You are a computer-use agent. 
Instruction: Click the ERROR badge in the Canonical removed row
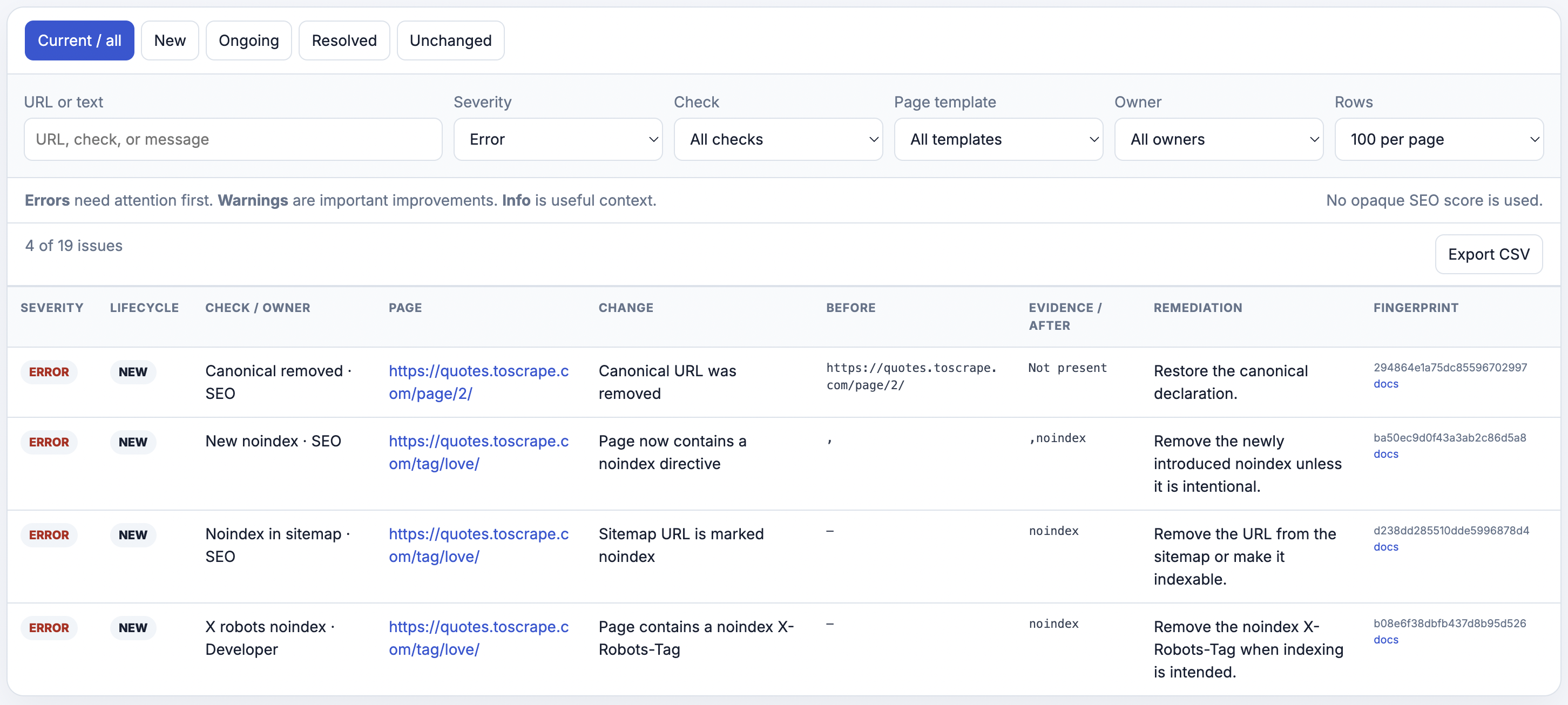click(49, 372)
